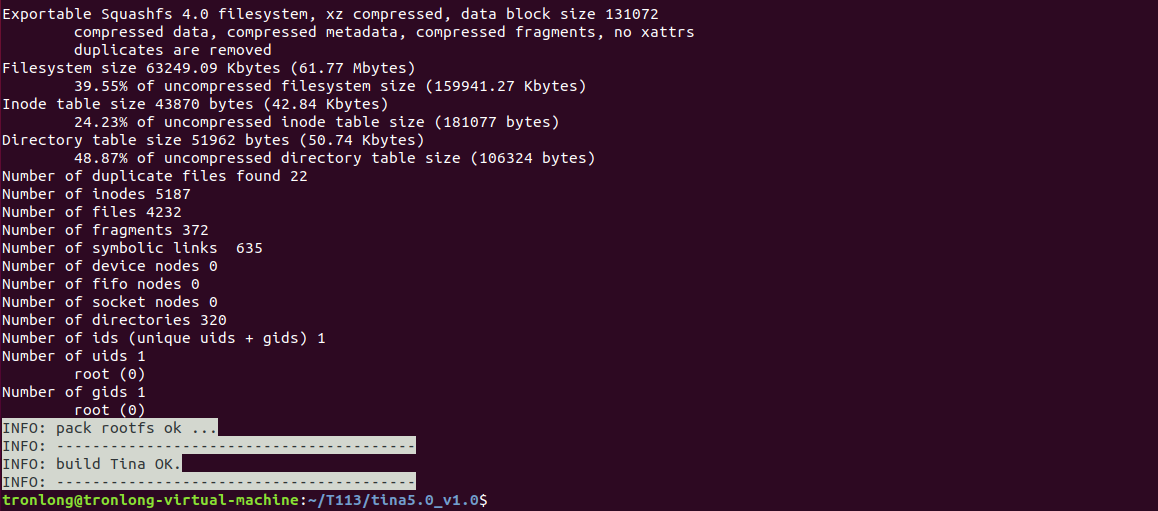Click the 'Number of inodes 5187' line
Viewport: 1158px width, 511px height.
(x=97, y=194)
